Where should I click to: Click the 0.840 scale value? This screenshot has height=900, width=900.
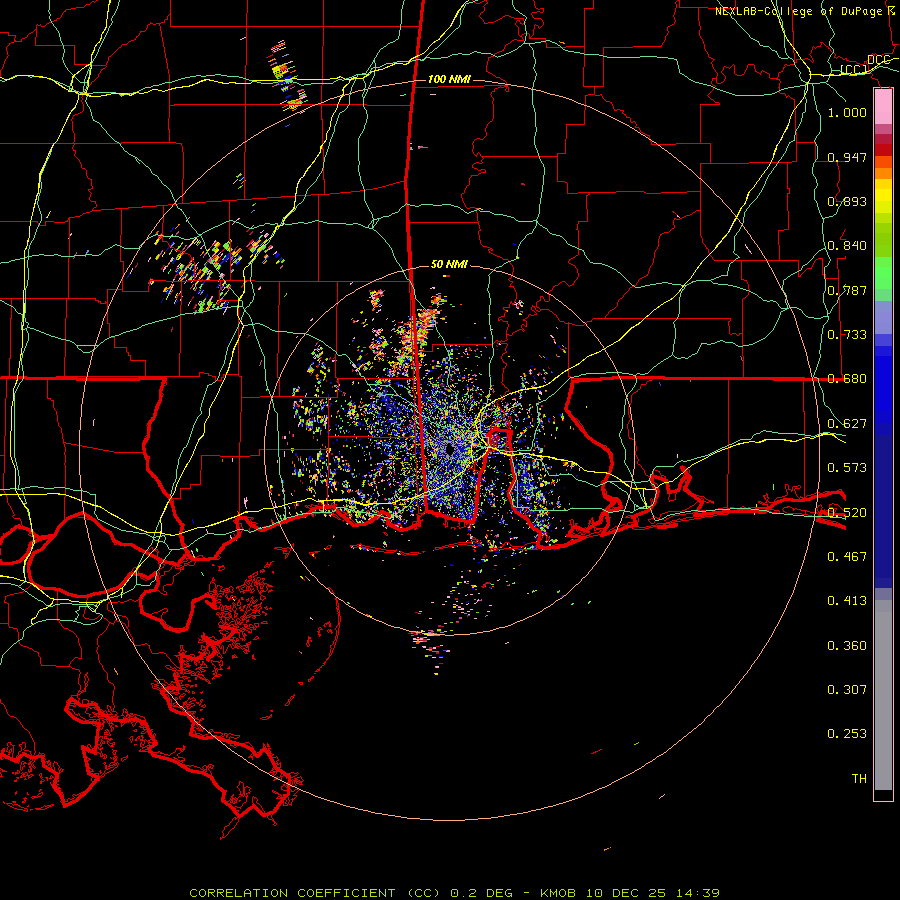click(847, 246)
